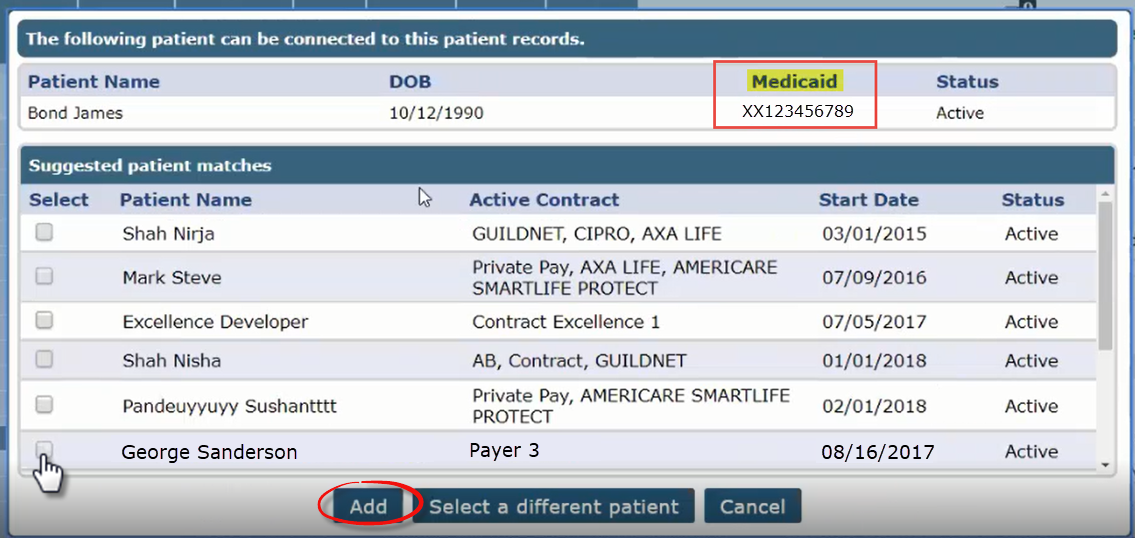
Task: Click the Start Date column header
Action: (869, 200)
